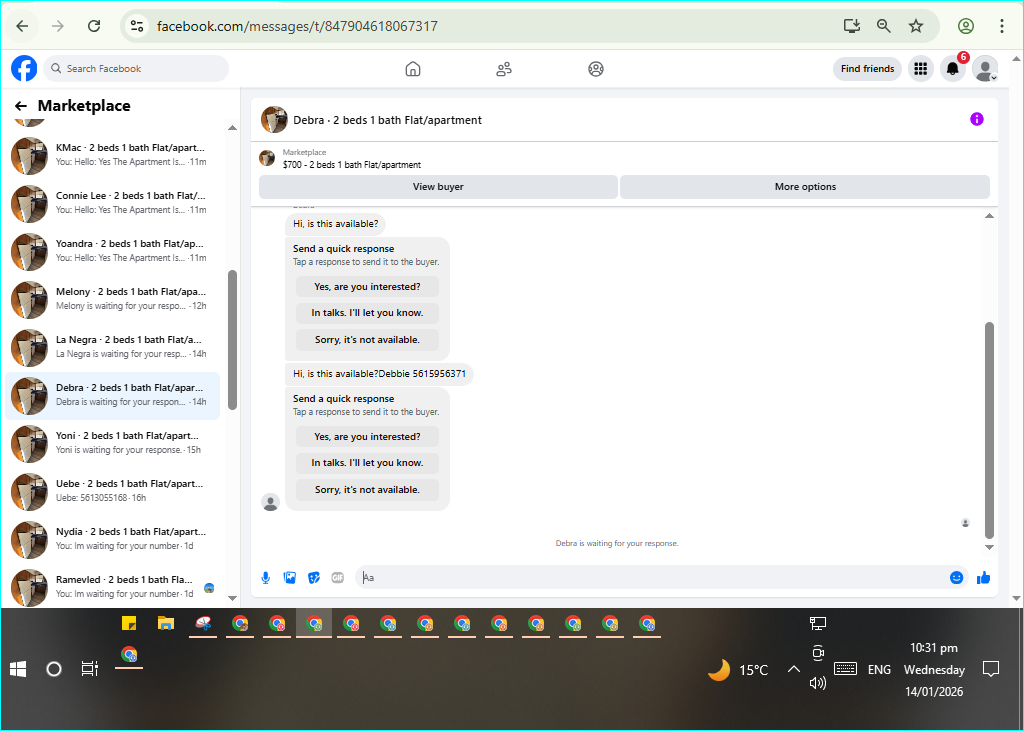Click the install app icon in address bar
1024x731 pixels.
click(x=852, y=26)
